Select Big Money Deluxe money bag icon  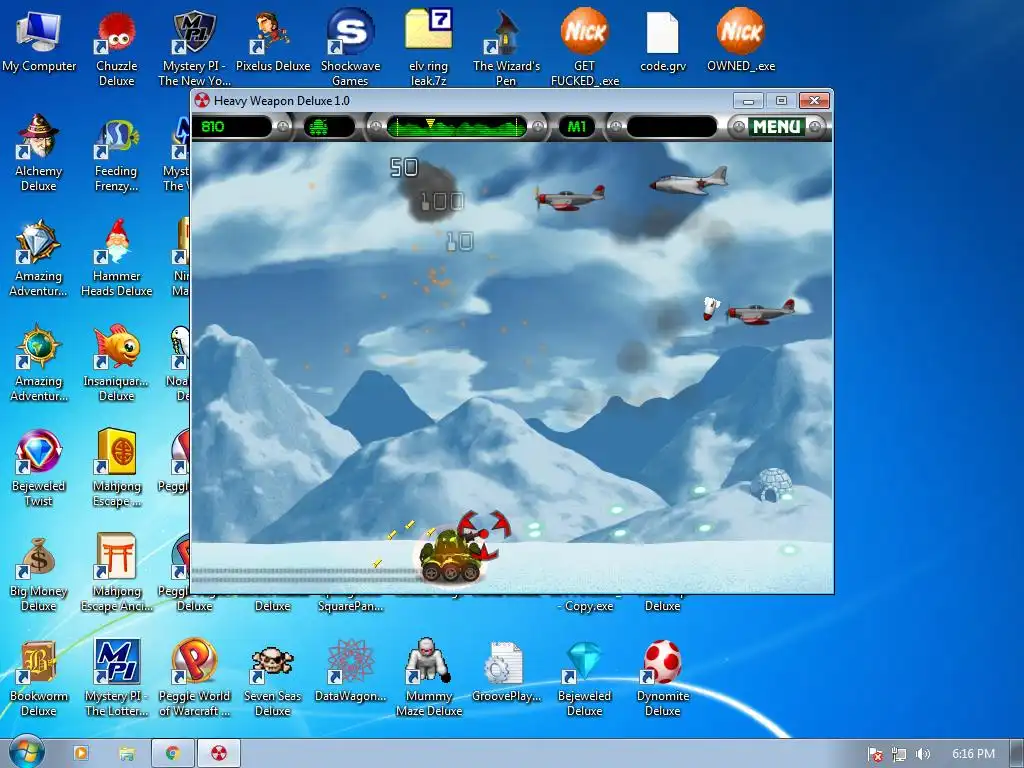(x=39, y=575)
